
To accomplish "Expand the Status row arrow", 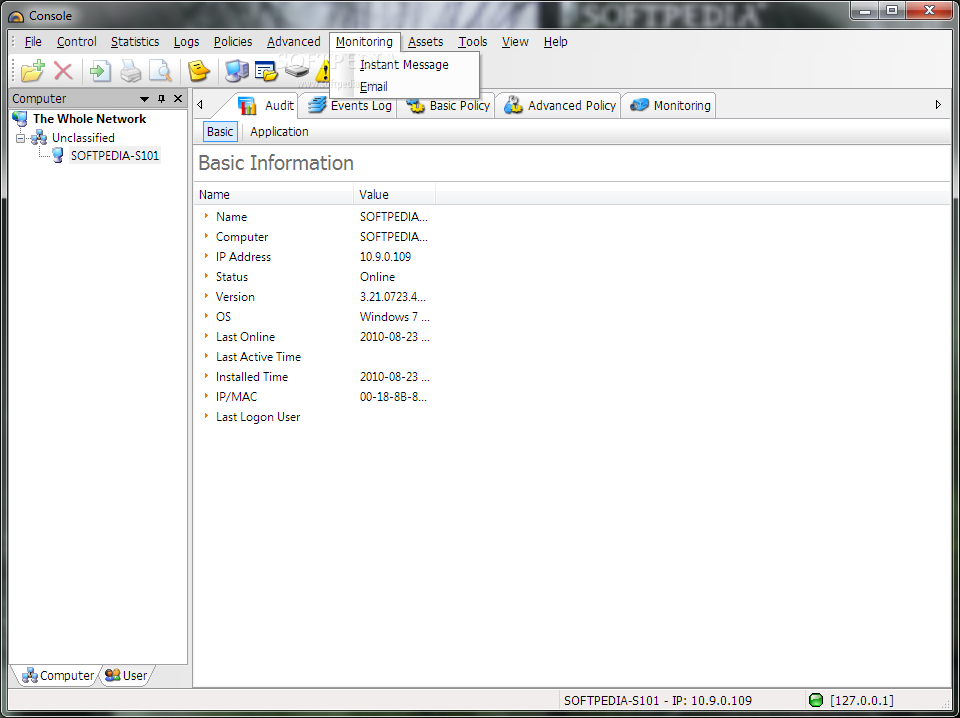I will pyautogui.click(x=207, y=276).
